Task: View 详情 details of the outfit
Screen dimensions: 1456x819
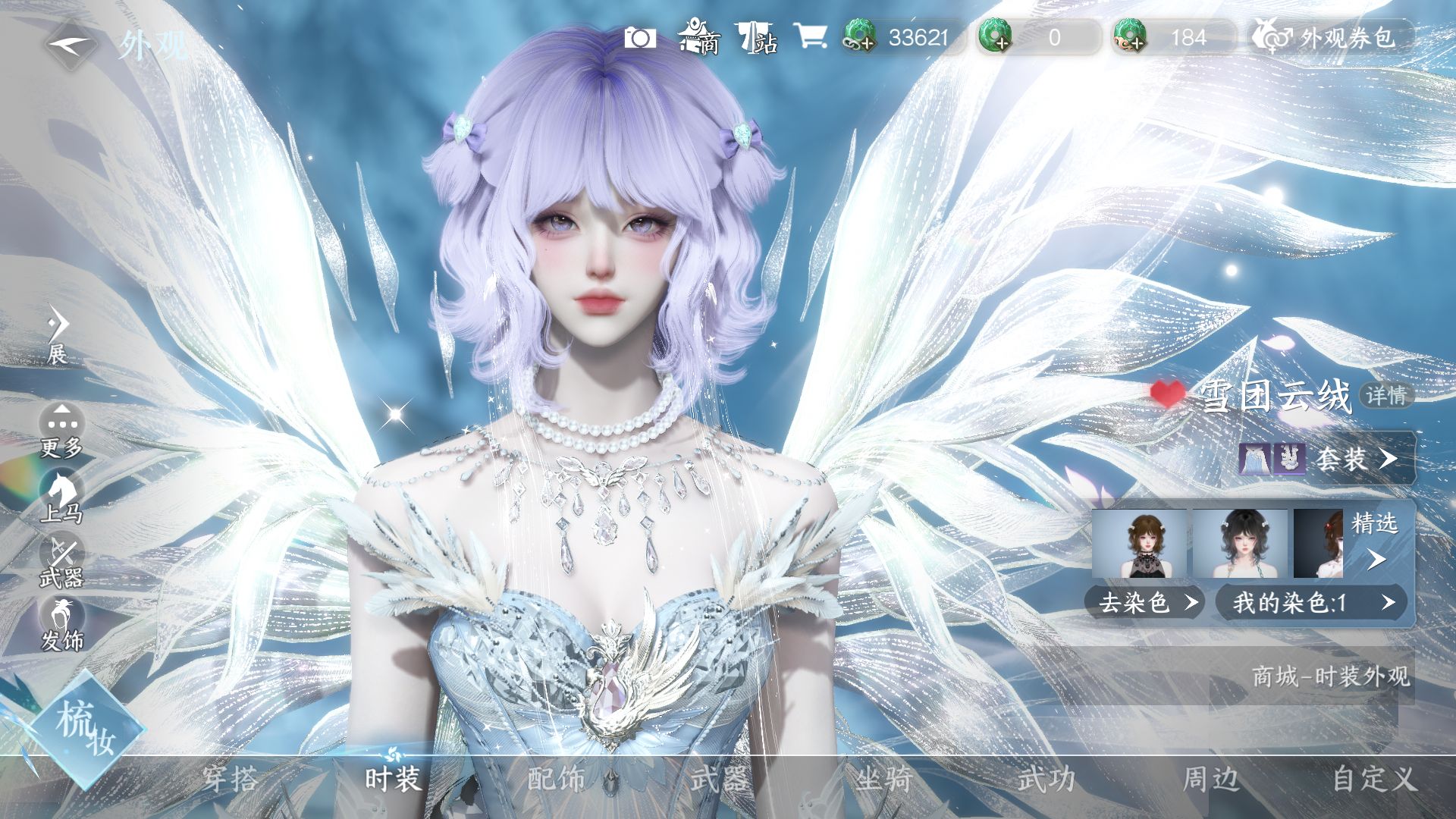Action: point(1385,395)
